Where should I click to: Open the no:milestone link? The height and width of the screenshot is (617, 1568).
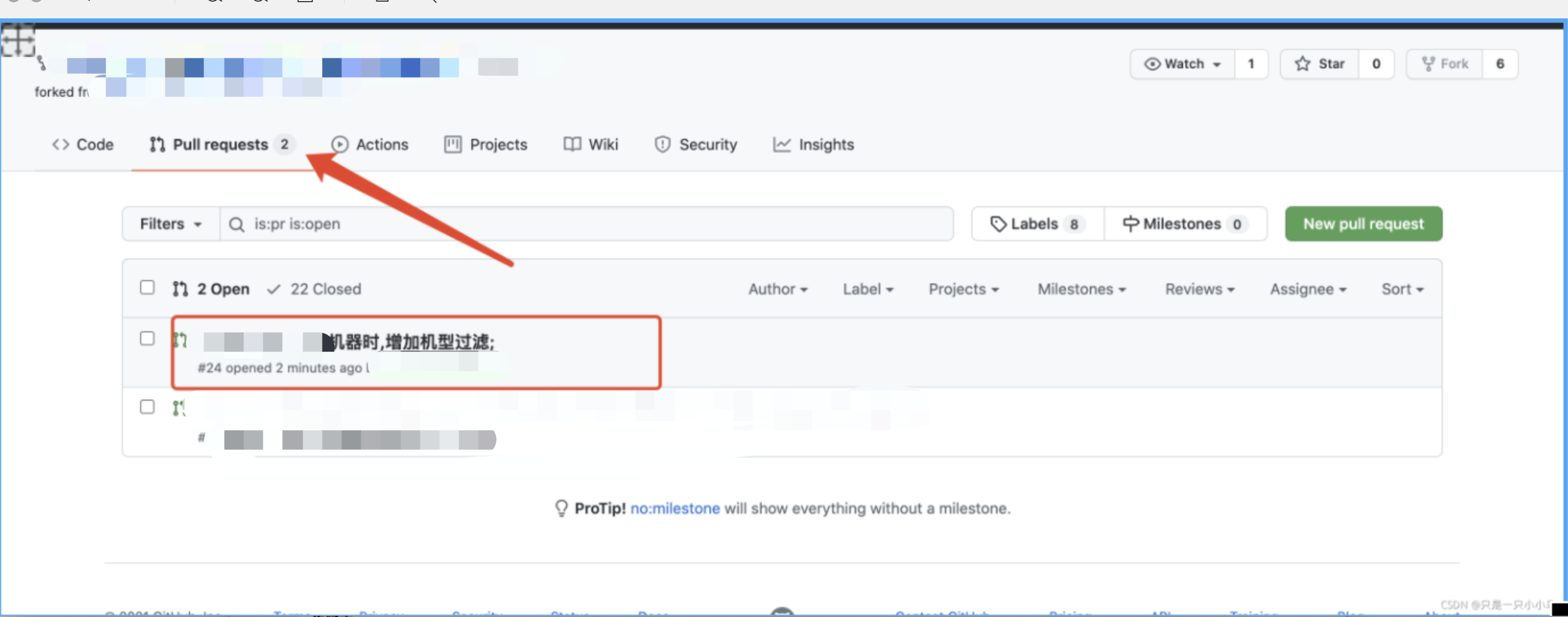point(675,508)
